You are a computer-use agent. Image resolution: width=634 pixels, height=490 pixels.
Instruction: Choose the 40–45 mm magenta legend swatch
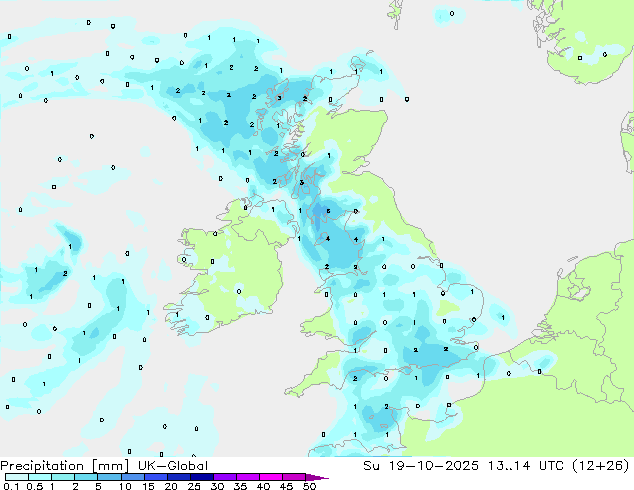[x=271, y=477]
